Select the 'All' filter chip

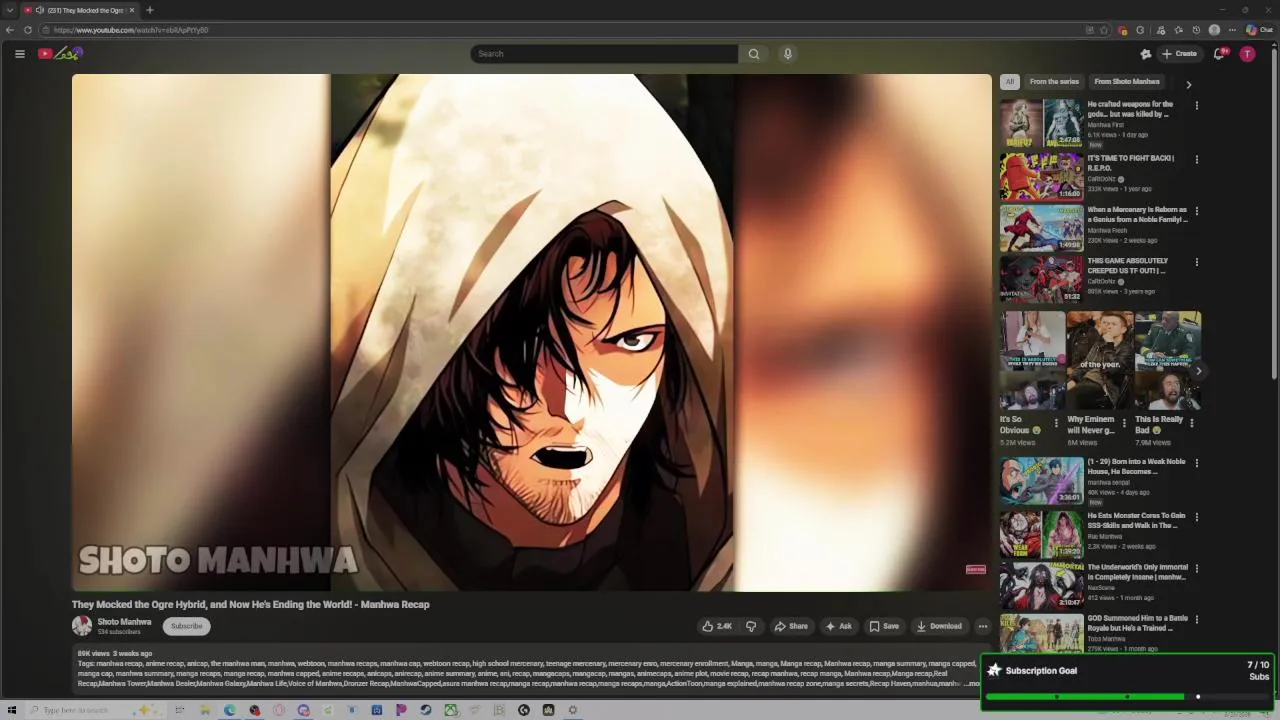(x=1010, y=82)
